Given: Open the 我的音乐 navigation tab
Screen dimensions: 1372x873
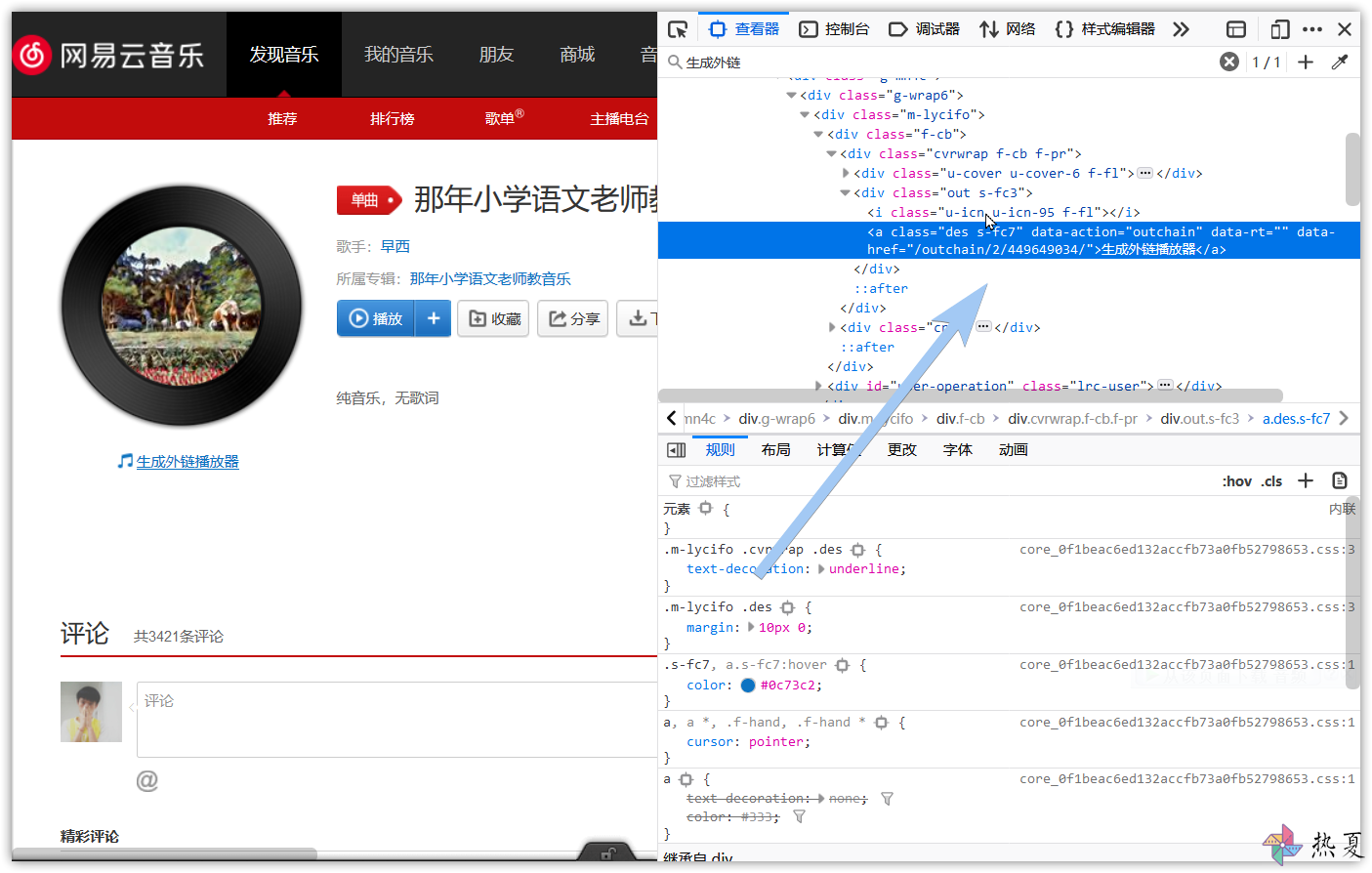Looking at the screenshot, I should (x=398, y=55).
